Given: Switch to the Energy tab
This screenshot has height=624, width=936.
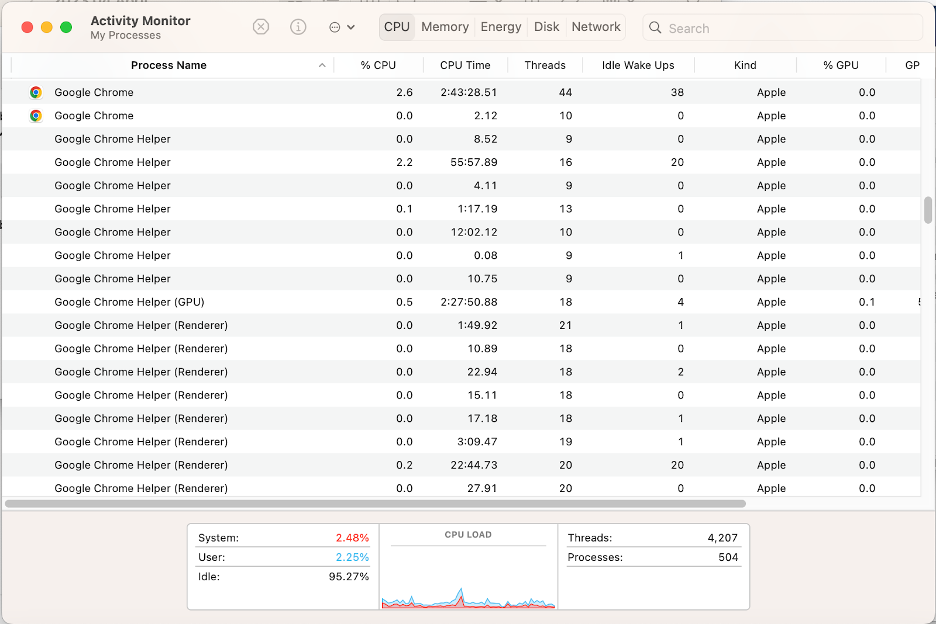Looking at the screenshot, I should pyautogui.click(x=501, y=27).
